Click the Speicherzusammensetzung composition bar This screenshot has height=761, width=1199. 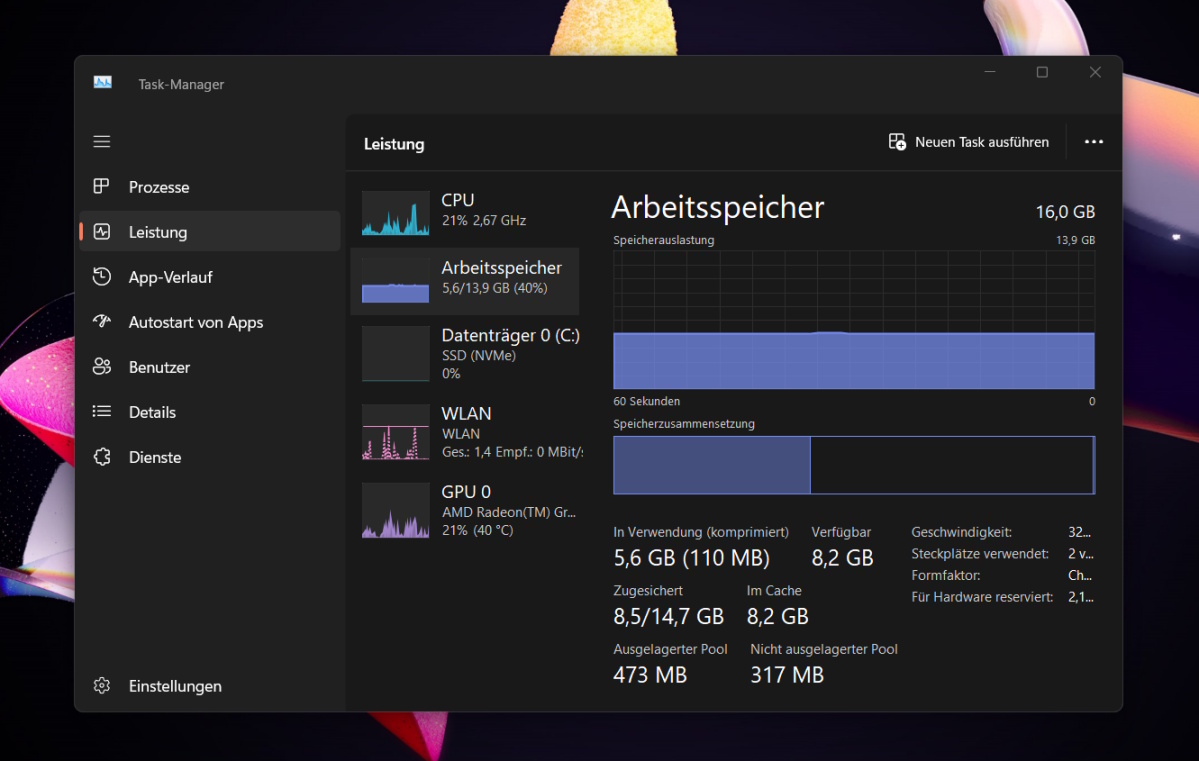click(x=854, y=465)
